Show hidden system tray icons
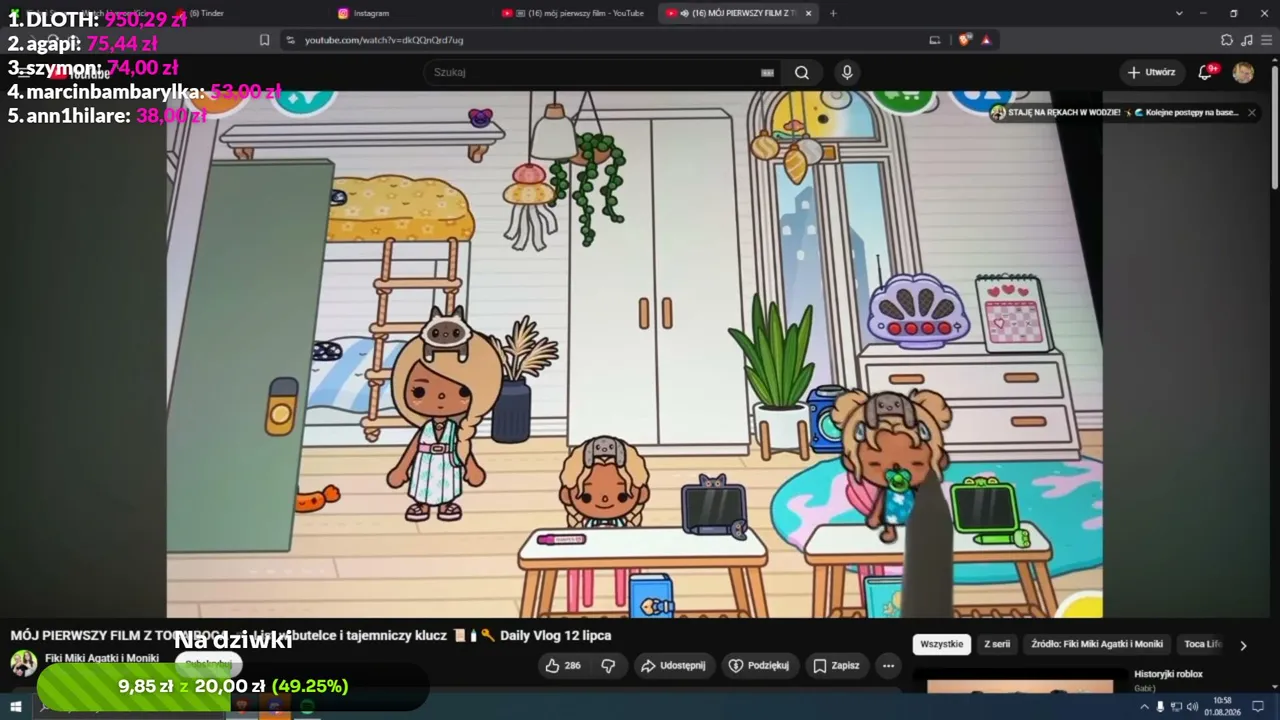Screen dimensions: 1280x720 (1144, 707)
